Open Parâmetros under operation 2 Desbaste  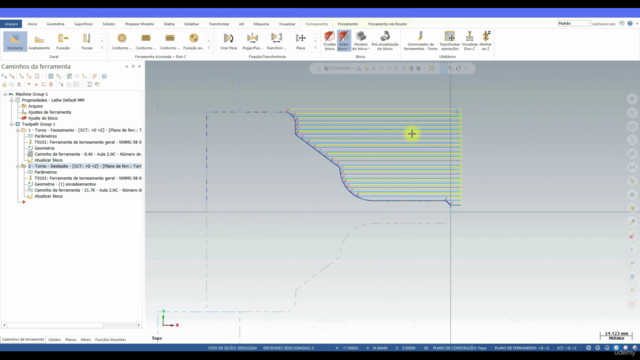click(x=46, y=172)
